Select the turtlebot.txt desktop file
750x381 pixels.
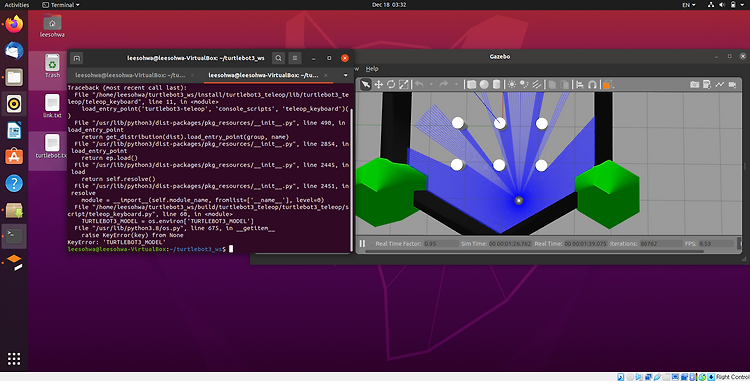(x=51, y=146)
